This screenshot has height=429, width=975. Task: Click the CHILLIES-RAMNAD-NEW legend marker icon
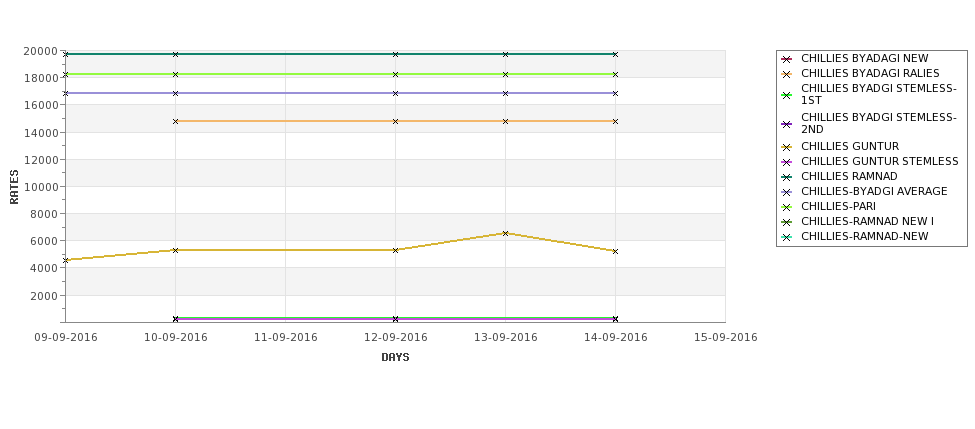(787, 237)
